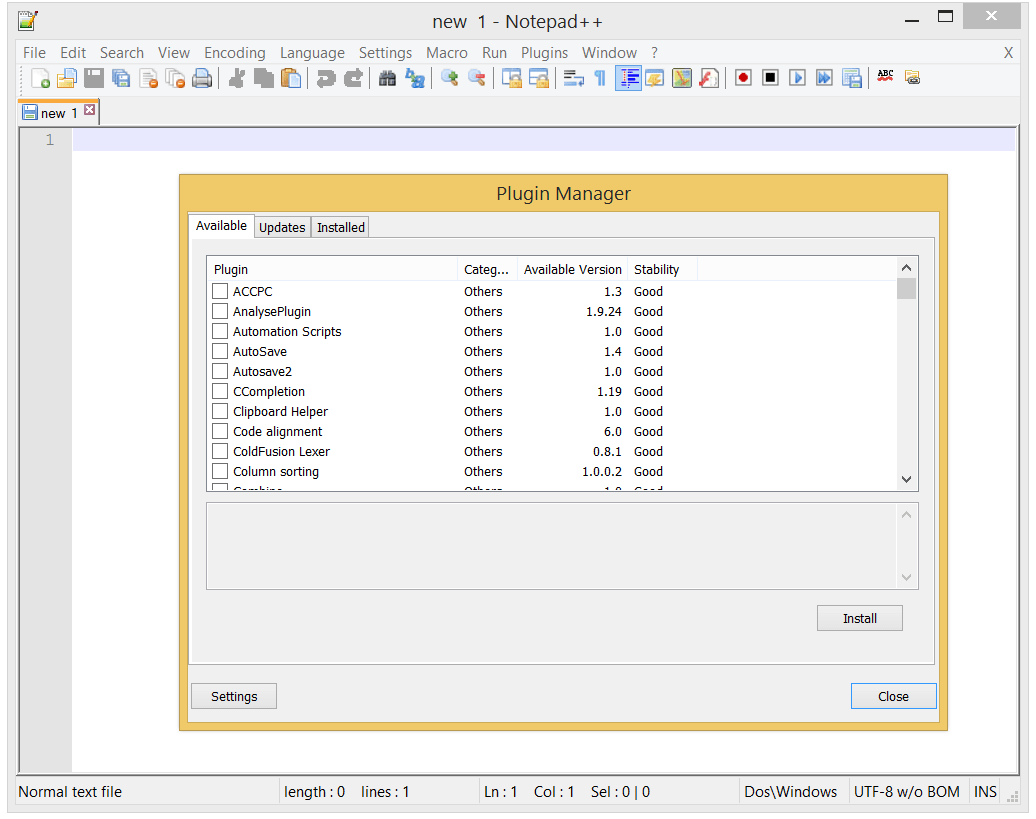Click the Cut scissors icon
The height and width of the screenshot is (819, 1036).
tap(237, 78)
